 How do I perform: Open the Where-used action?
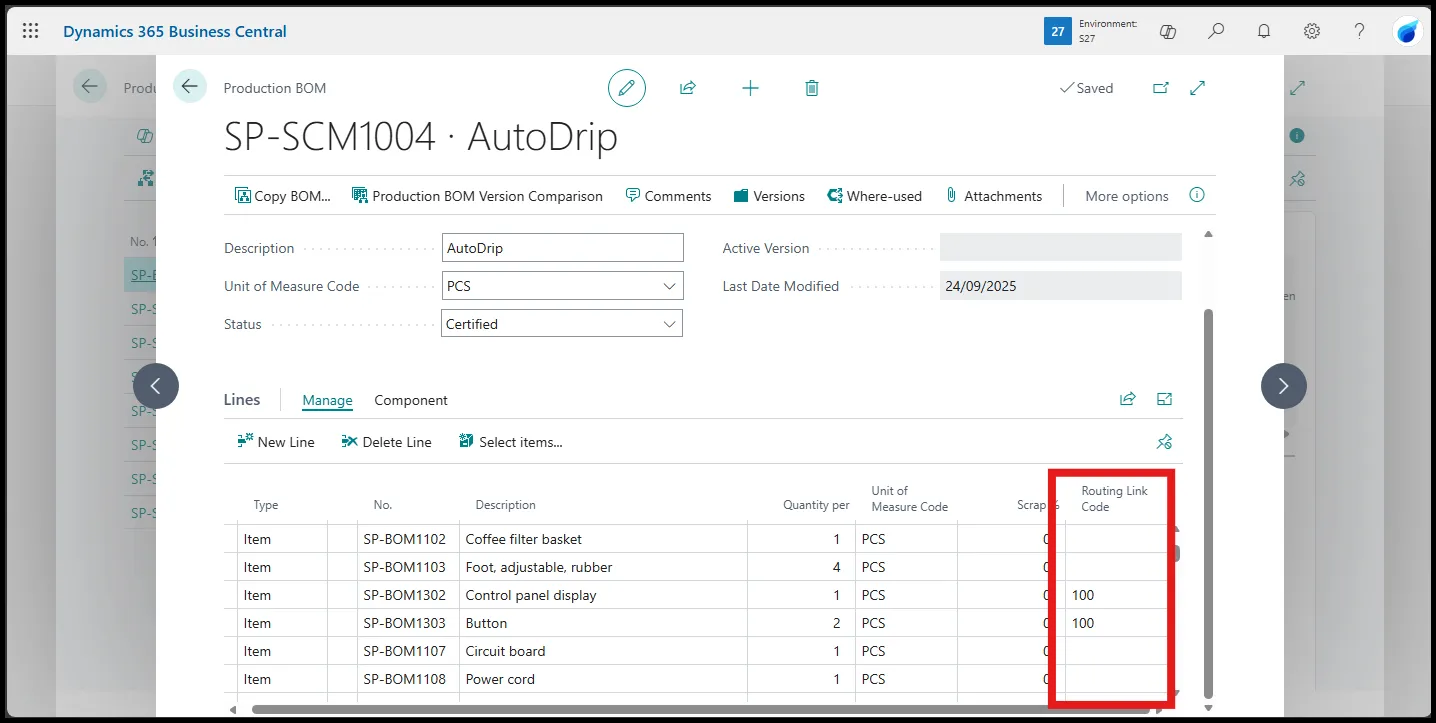click(x=875, y=196)
